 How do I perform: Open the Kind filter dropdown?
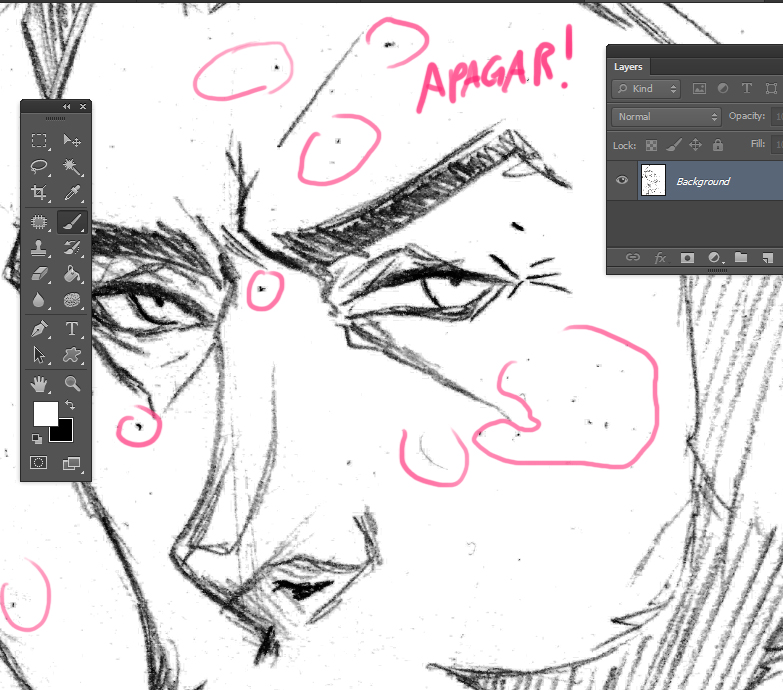coord(647,89)
